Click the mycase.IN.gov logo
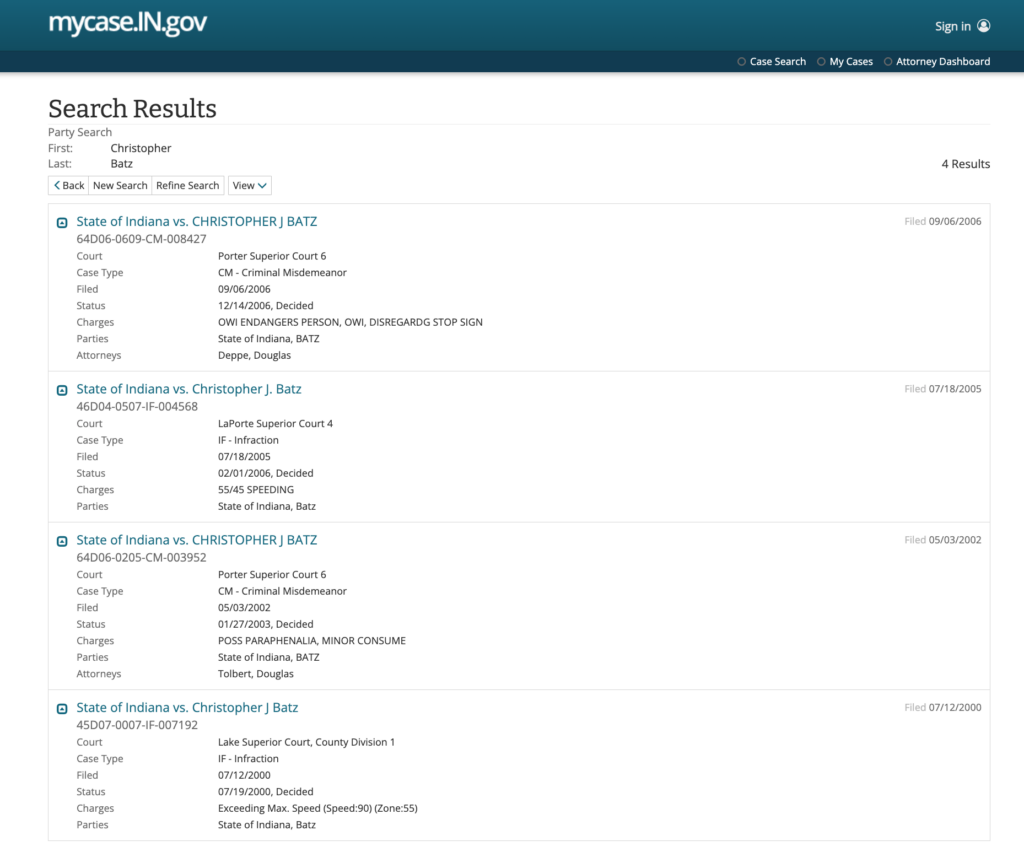This screenshot has width=1024, height=852. (x=128, y=24)
